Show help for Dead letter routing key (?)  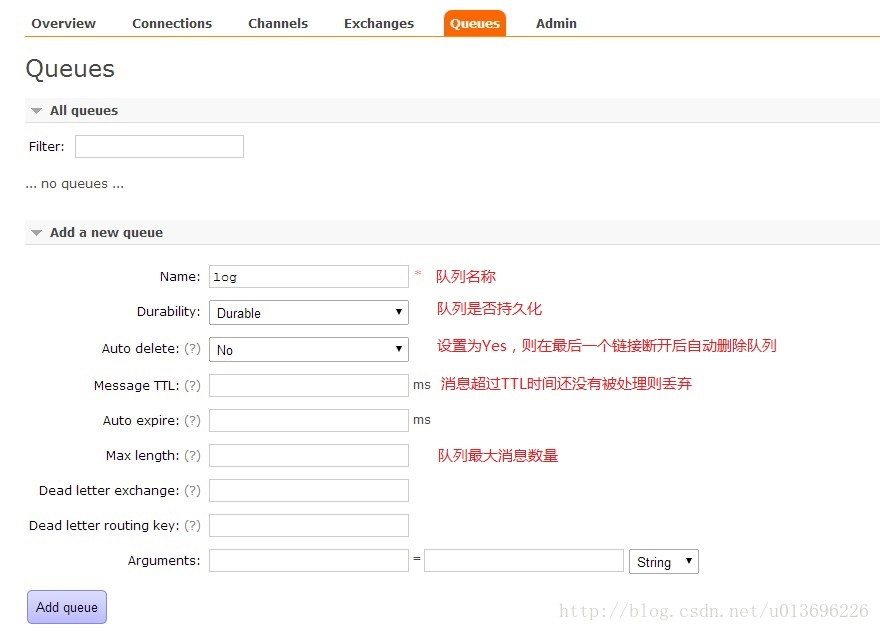point(192,525)
